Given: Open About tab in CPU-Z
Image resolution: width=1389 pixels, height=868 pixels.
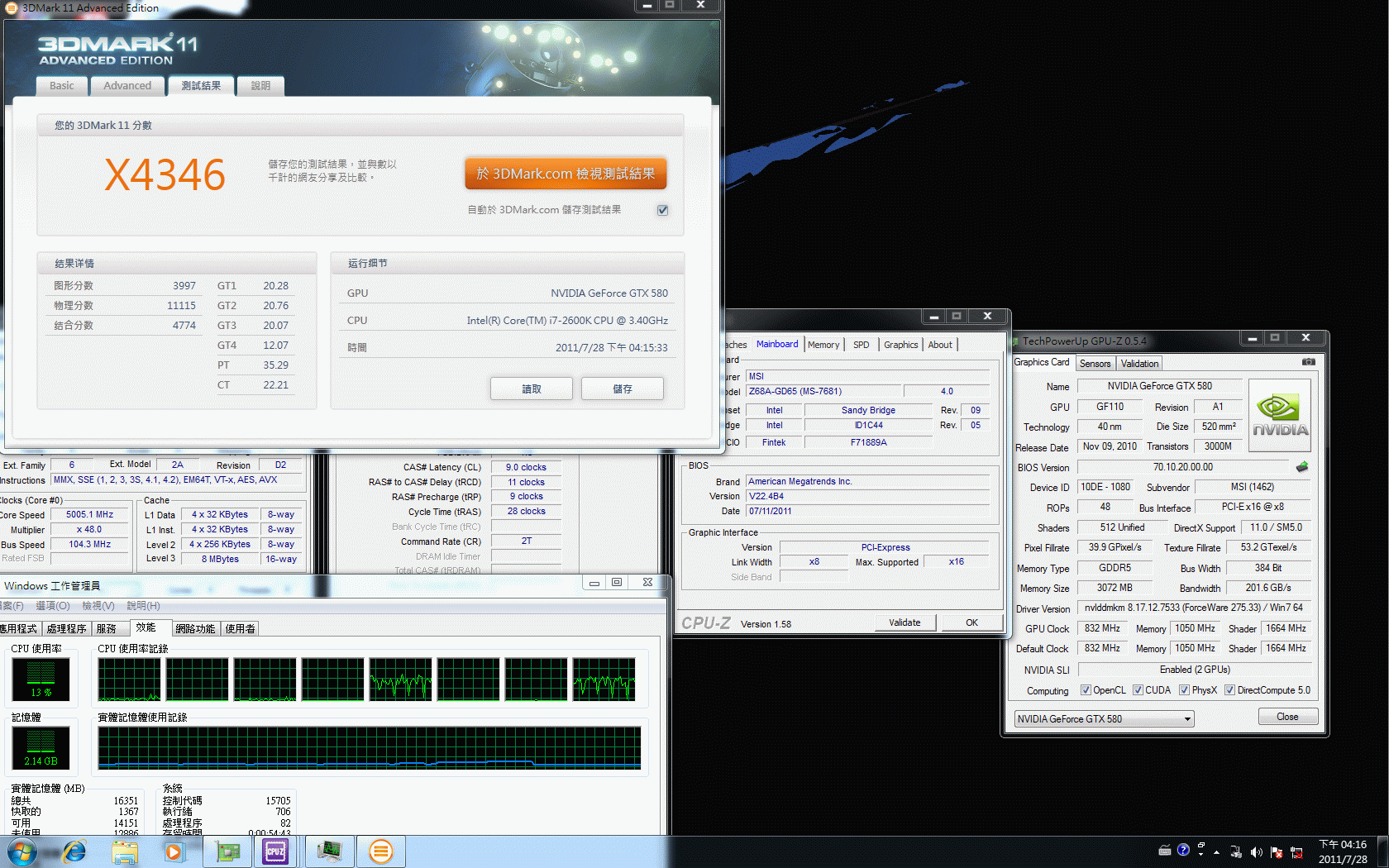Looking at the screenshot, I should 940,345.
